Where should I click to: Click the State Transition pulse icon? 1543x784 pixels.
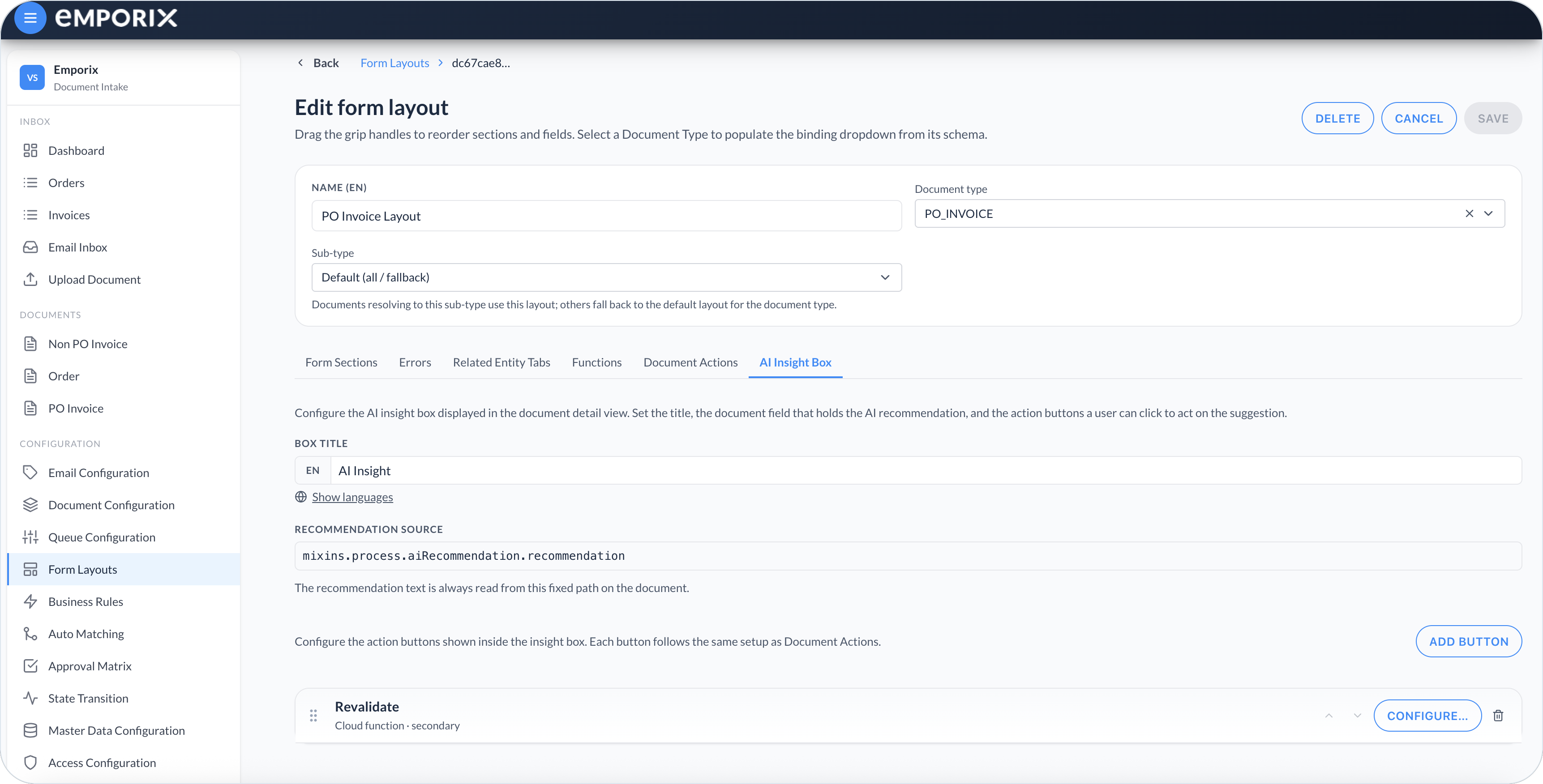(30, 699)
